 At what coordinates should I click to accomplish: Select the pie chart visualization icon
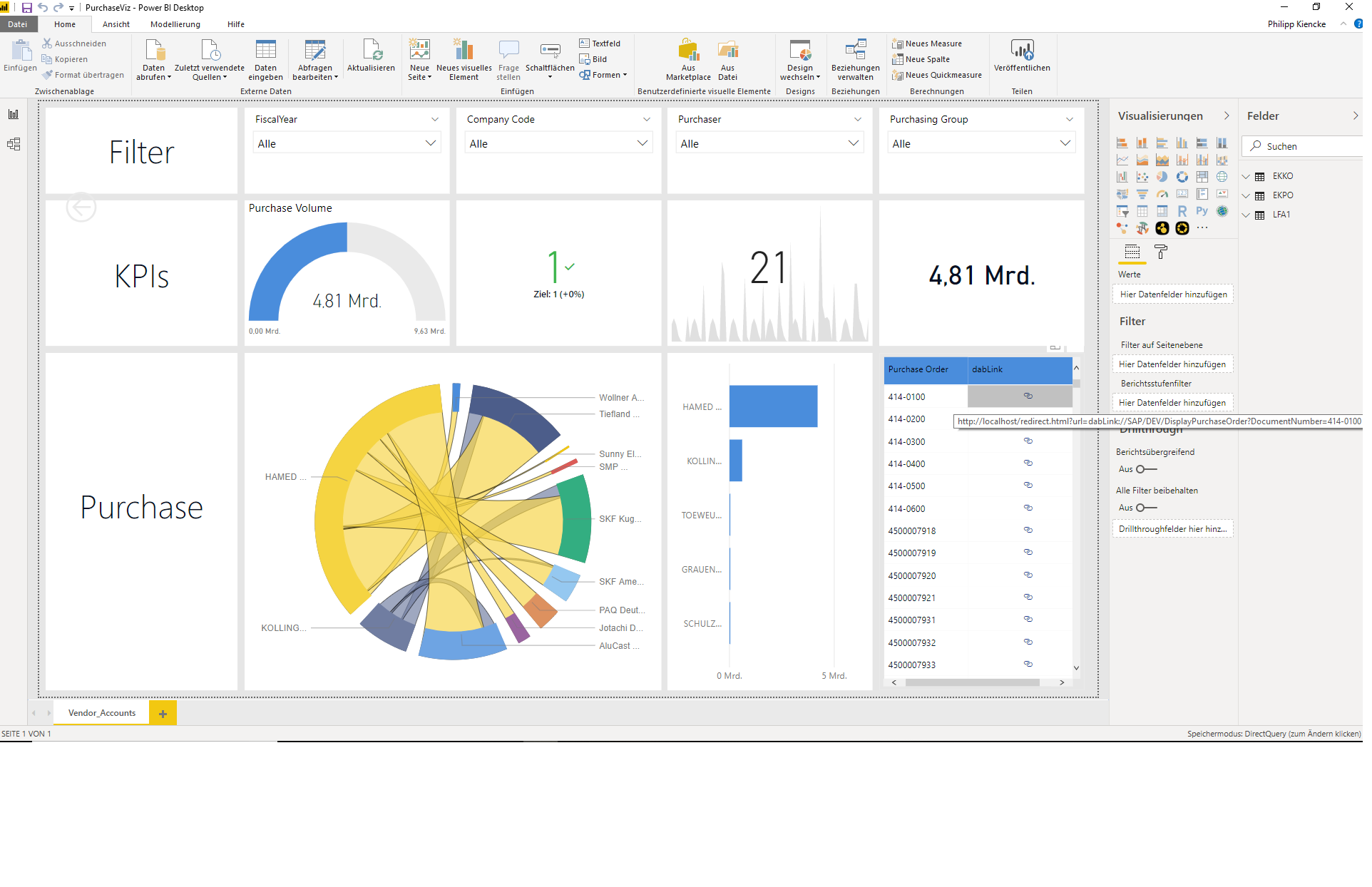click(1162, 177)
